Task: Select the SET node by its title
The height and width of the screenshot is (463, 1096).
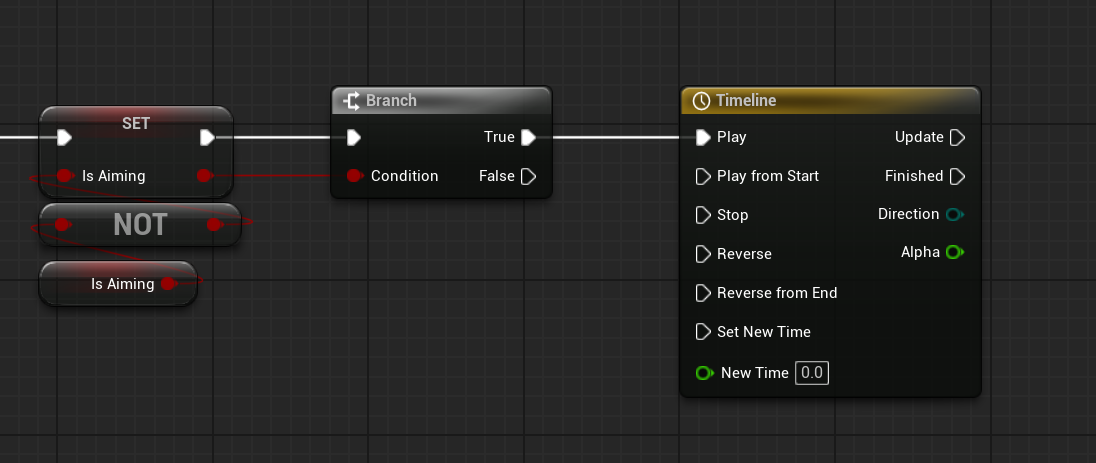Action: tap(136, 123)
